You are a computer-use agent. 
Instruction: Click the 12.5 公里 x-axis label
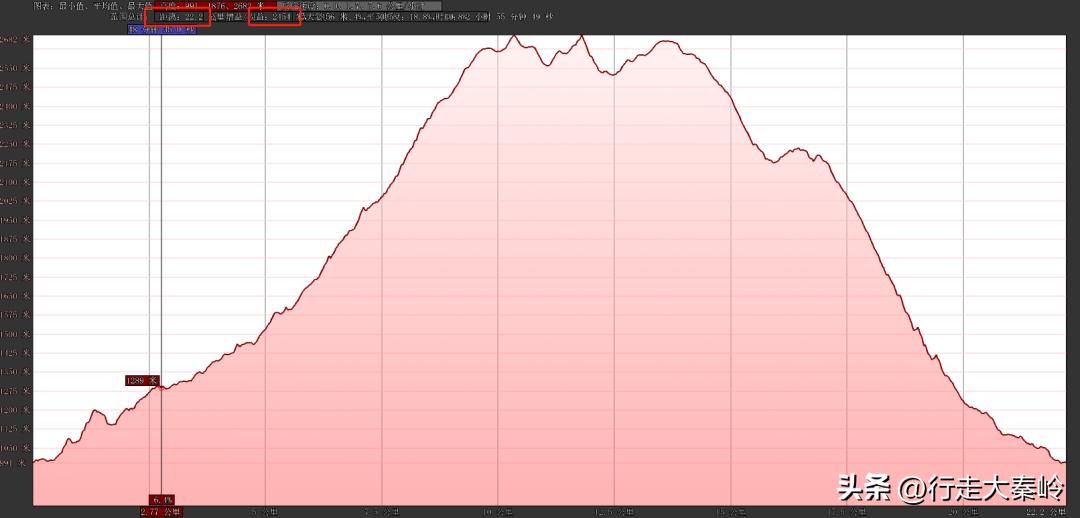(614, 512)
